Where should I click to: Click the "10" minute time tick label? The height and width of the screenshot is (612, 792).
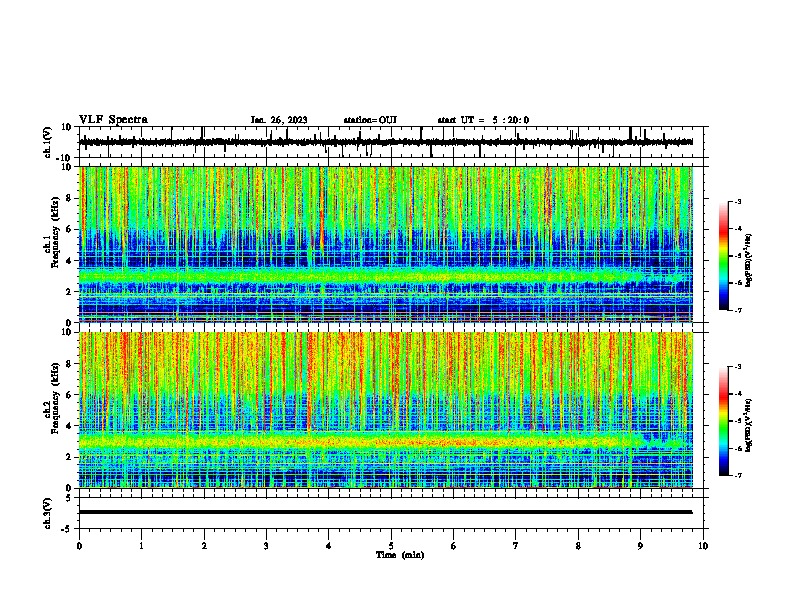[x=703, y=546]
